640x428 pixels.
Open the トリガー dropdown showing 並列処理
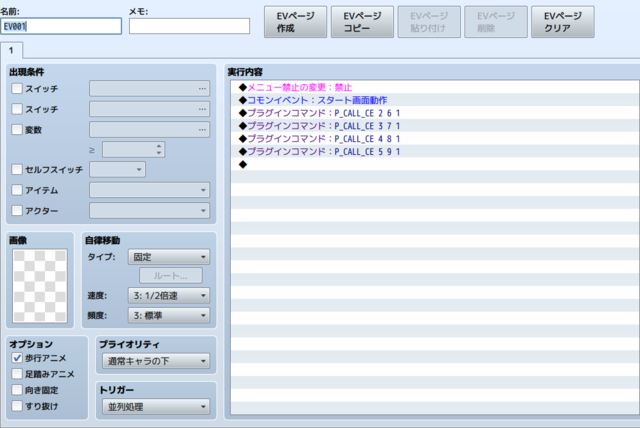156,407
